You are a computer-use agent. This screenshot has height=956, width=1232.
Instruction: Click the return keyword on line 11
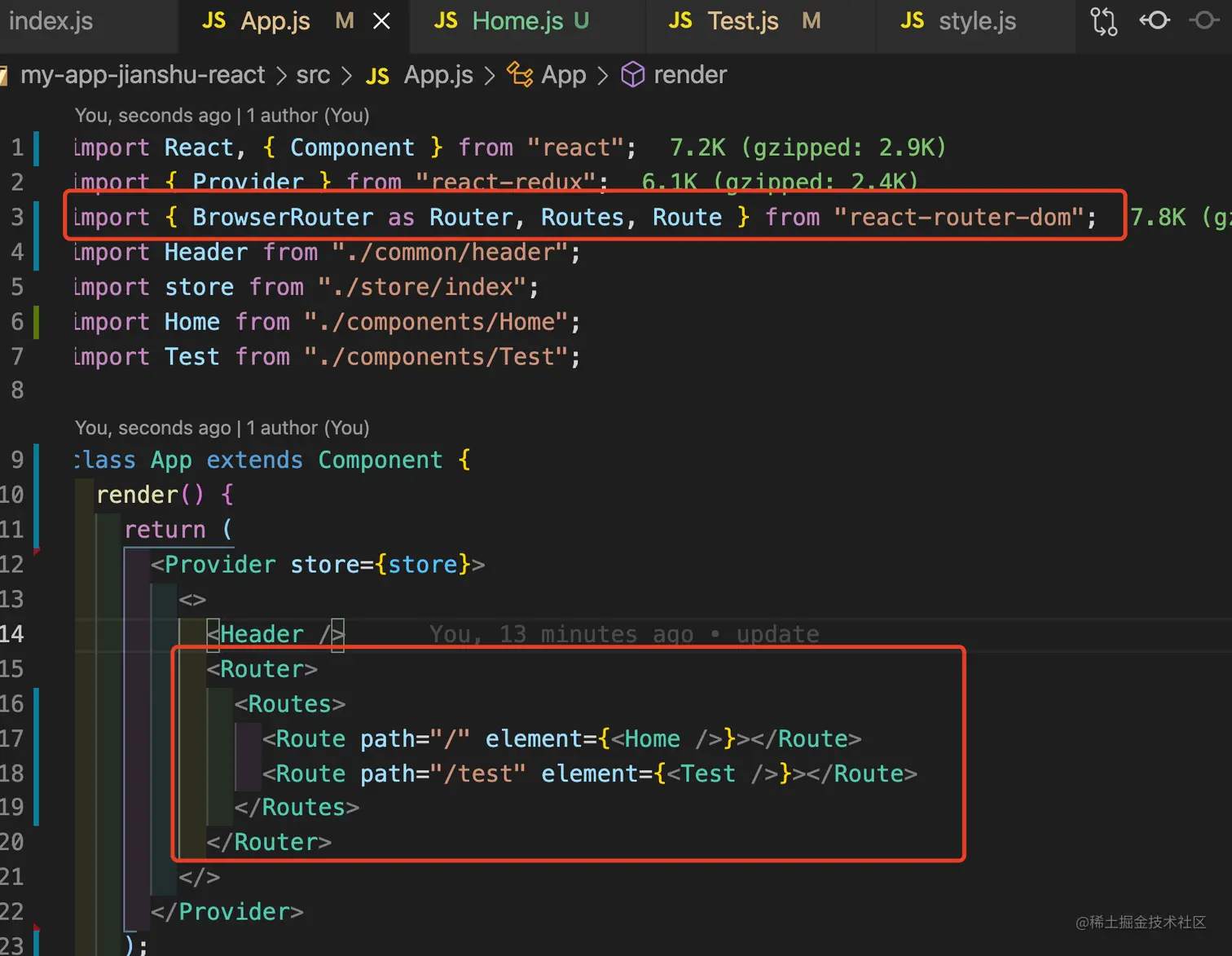click(x=165, y=530)
